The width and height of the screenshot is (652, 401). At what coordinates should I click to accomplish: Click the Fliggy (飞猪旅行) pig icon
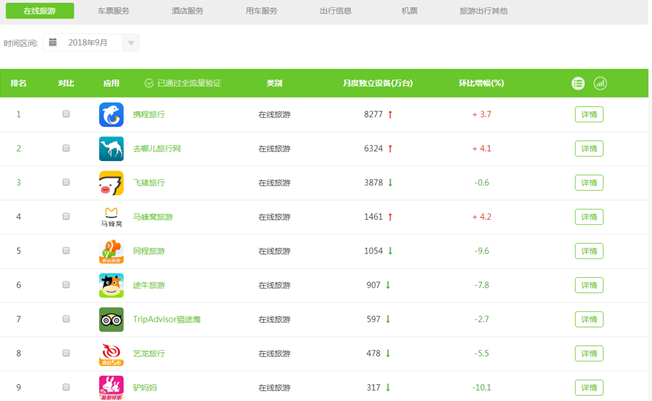111,183
